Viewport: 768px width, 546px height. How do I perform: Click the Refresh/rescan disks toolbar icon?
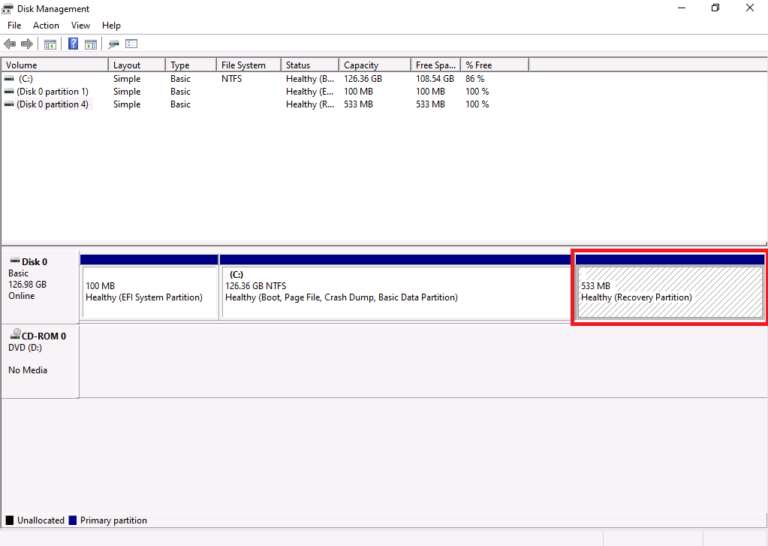pyautogui.click(x=113, y=44)
